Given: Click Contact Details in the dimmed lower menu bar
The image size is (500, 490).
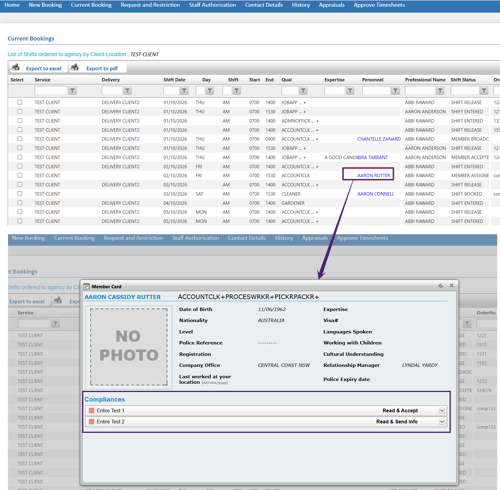Looking at the screenshot, I should (x=247, y=238).
